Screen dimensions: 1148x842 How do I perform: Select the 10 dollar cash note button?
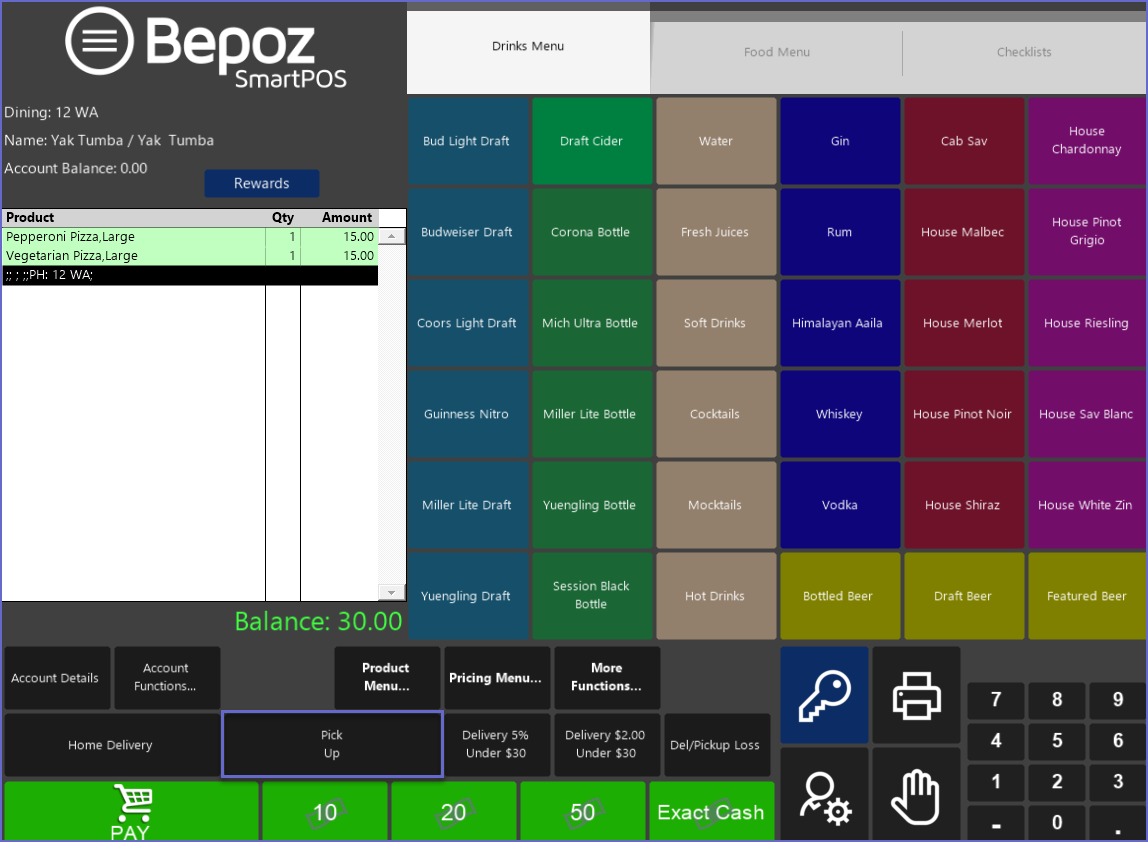324,812
